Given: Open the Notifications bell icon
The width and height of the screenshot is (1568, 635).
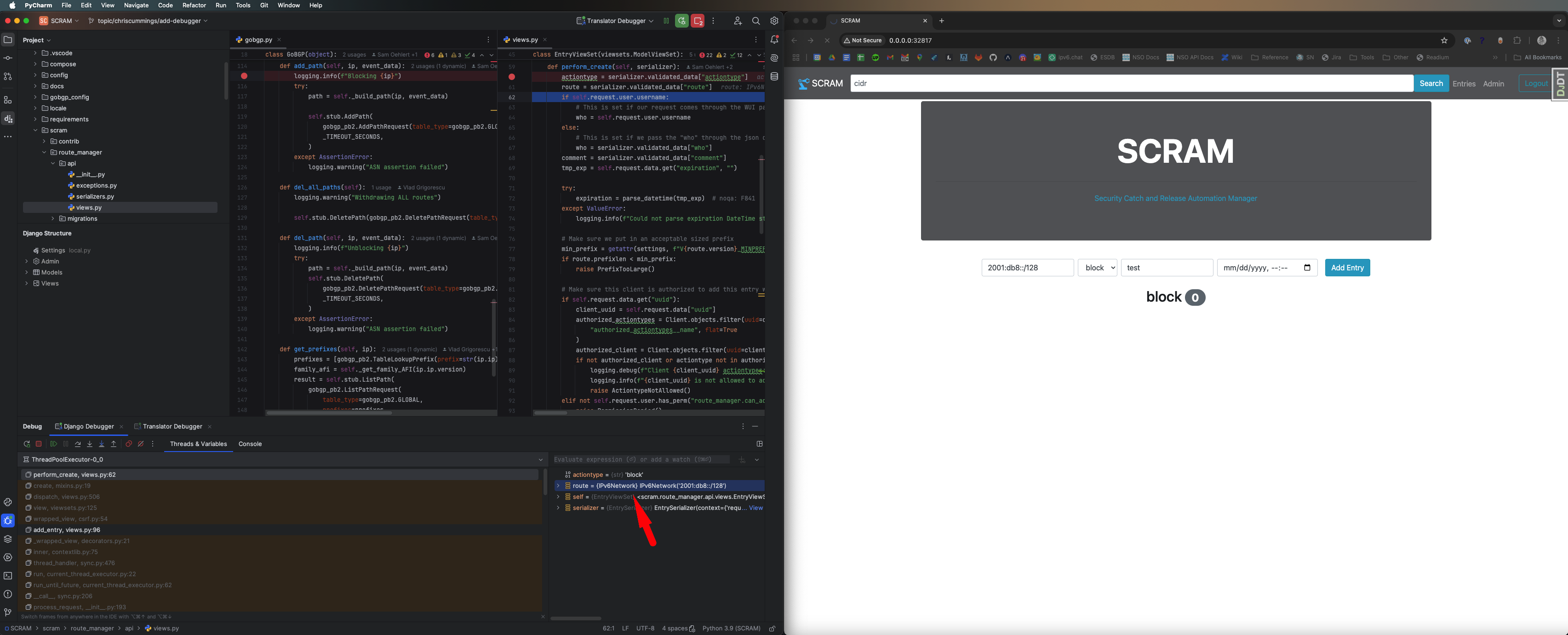Looking at the screenshot, I should click(774, 40).
